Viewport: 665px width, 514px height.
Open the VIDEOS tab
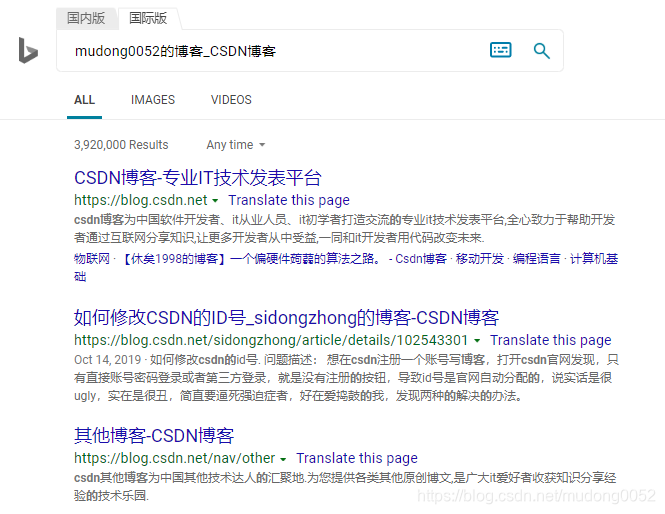(231, 100)
